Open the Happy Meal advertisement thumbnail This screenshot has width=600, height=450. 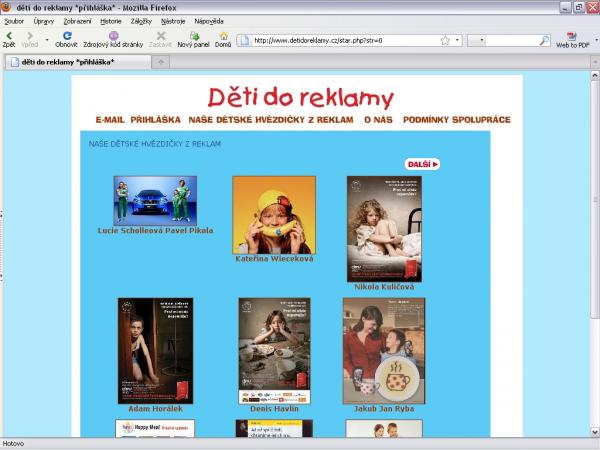point(155,428)
